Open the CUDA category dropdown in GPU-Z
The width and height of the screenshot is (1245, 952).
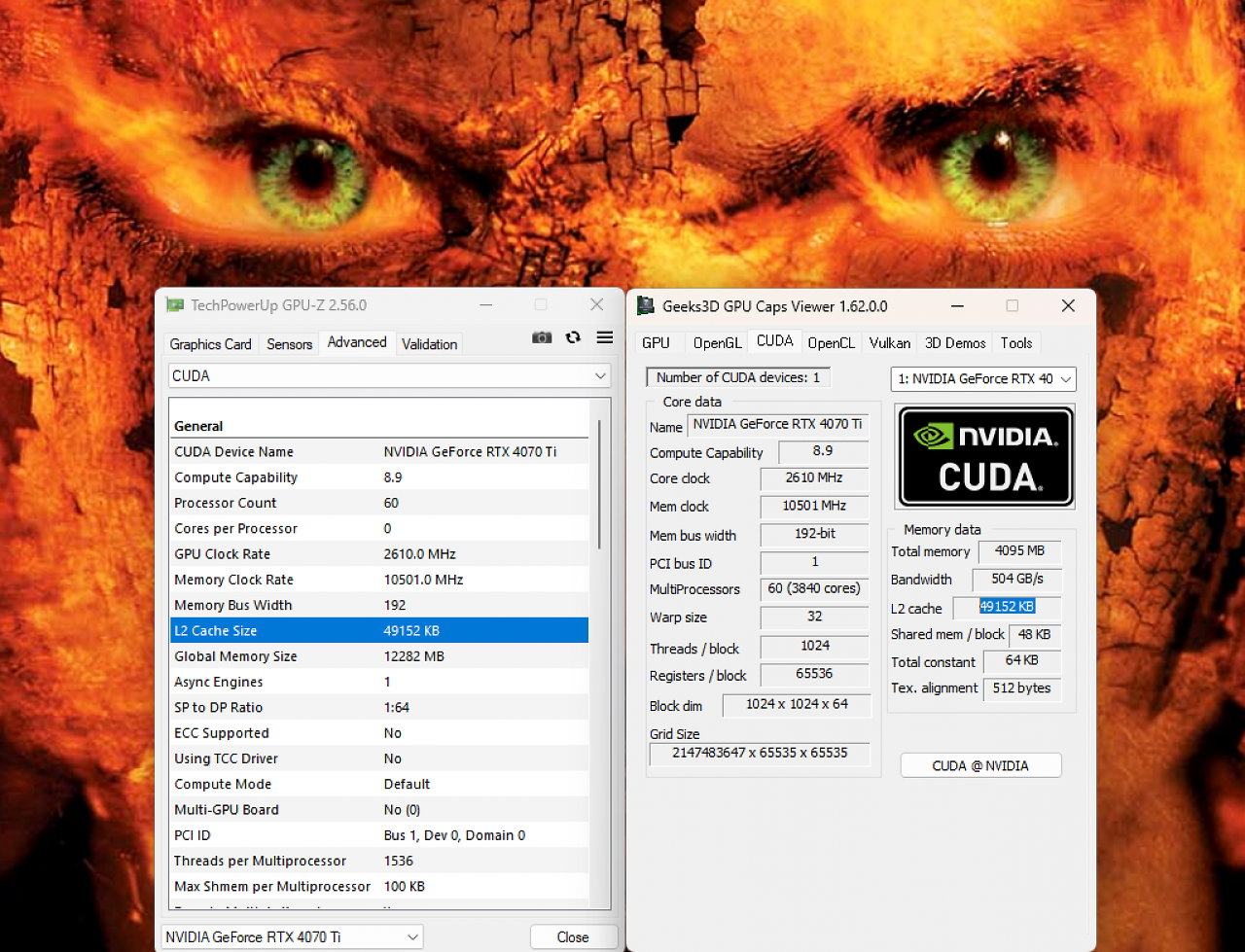(x=389, y=375)
